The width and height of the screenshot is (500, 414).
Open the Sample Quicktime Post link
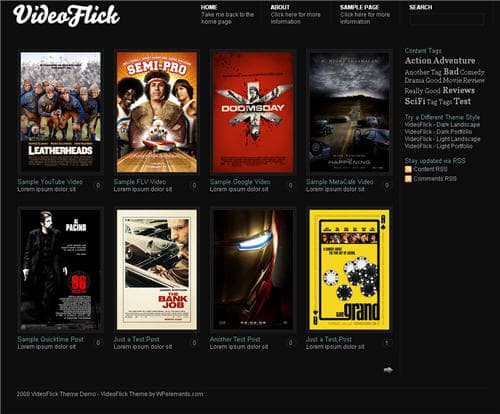pos(50,339)
